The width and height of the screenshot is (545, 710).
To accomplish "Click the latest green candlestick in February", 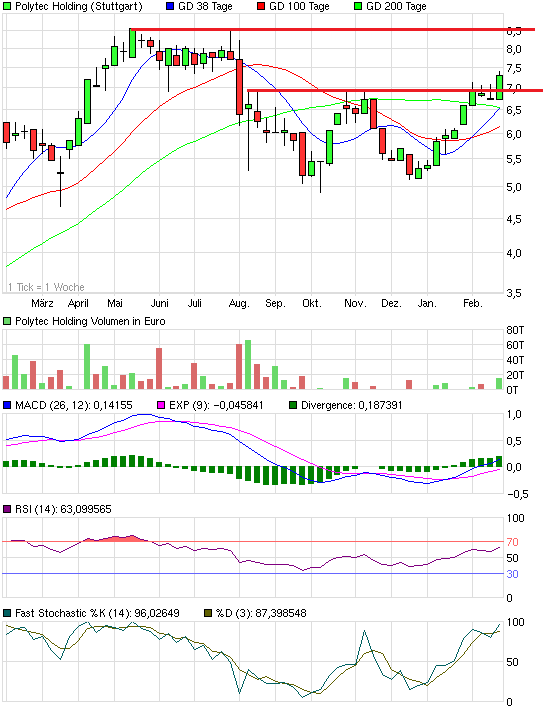I will tap(499, 87).
